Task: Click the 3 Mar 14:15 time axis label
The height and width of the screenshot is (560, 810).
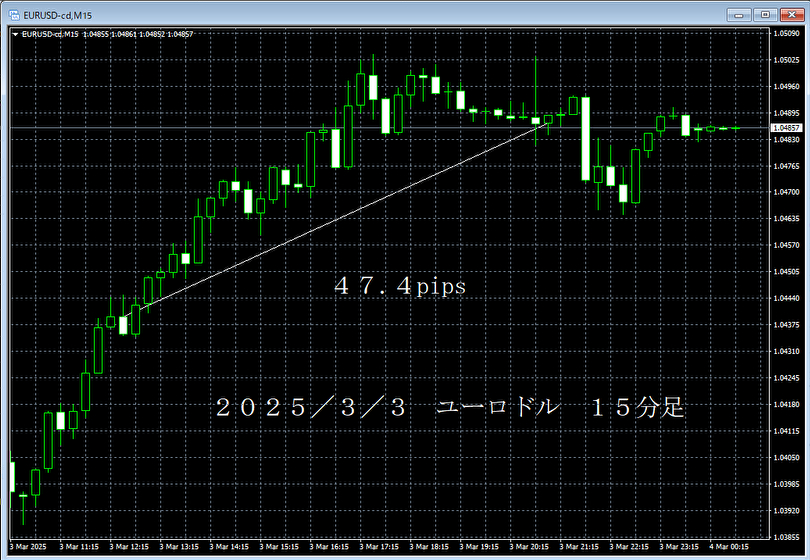Action: 229,547
